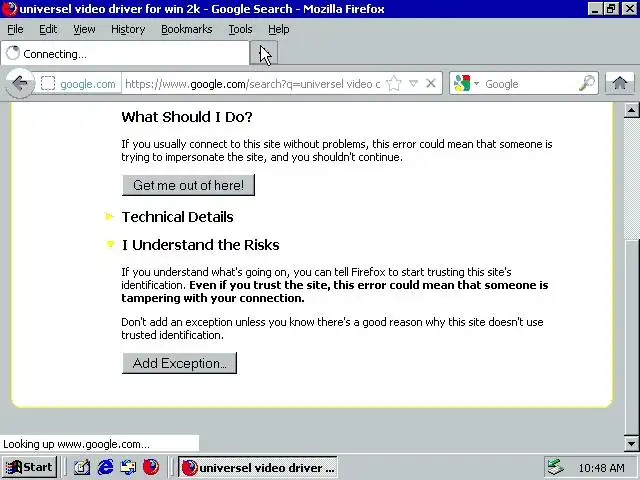Click the Show Desktop quick launch icon
The width and height of the screenshot is (640, 480).
coord(82,467)
